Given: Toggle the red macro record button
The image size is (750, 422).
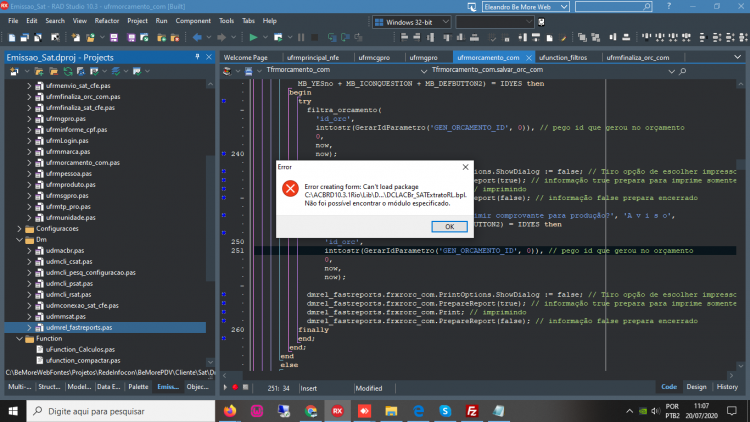Looking at the screenshot, I should click(235, 387).
